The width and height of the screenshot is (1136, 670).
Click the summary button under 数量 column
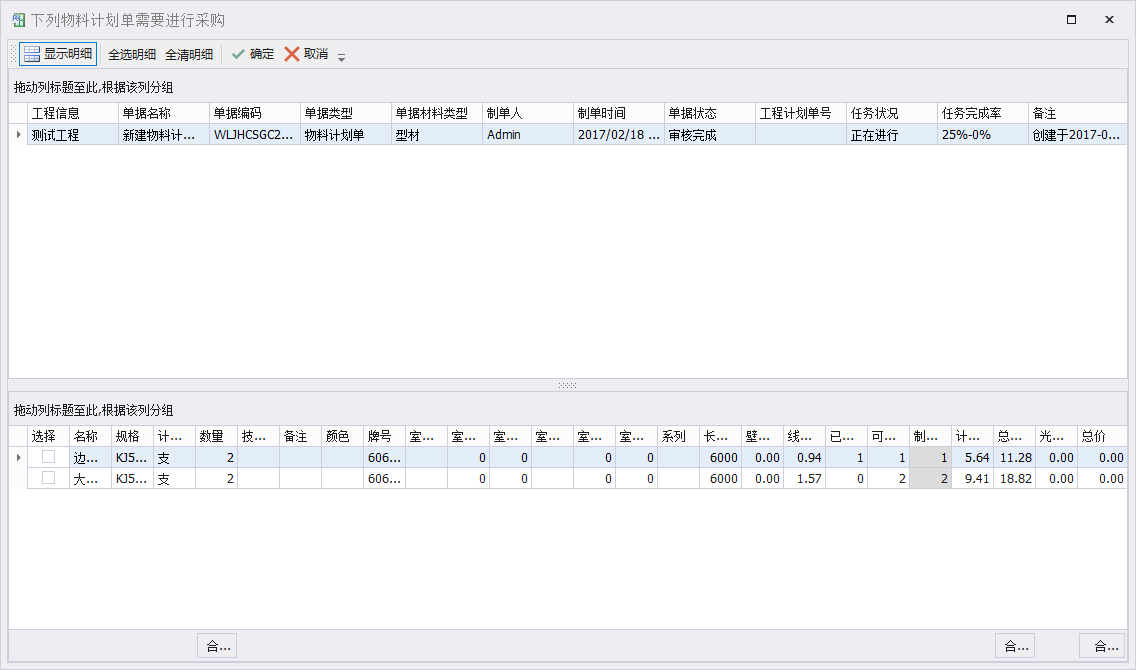pos(217,646)
